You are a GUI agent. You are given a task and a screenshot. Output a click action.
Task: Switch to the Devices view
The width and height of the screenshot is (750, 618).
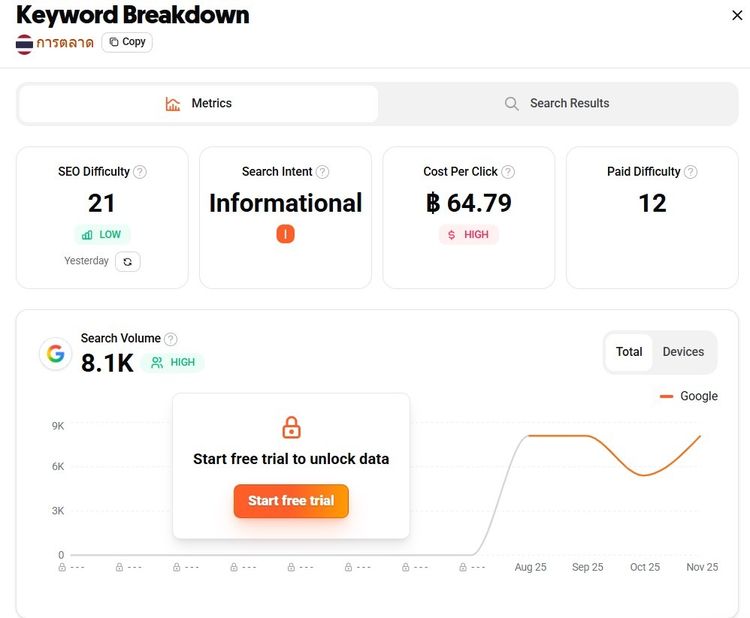point(683,352)
